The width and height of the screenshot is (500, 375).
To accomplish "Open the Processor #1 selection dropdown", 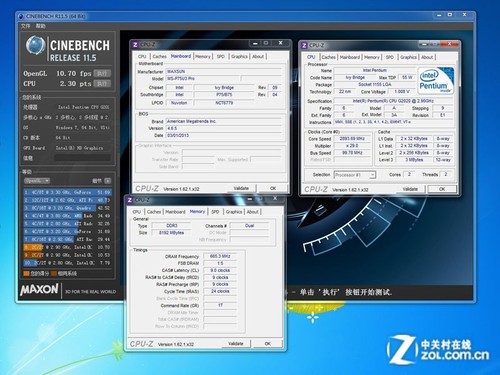I will click(x=355, y=175).
